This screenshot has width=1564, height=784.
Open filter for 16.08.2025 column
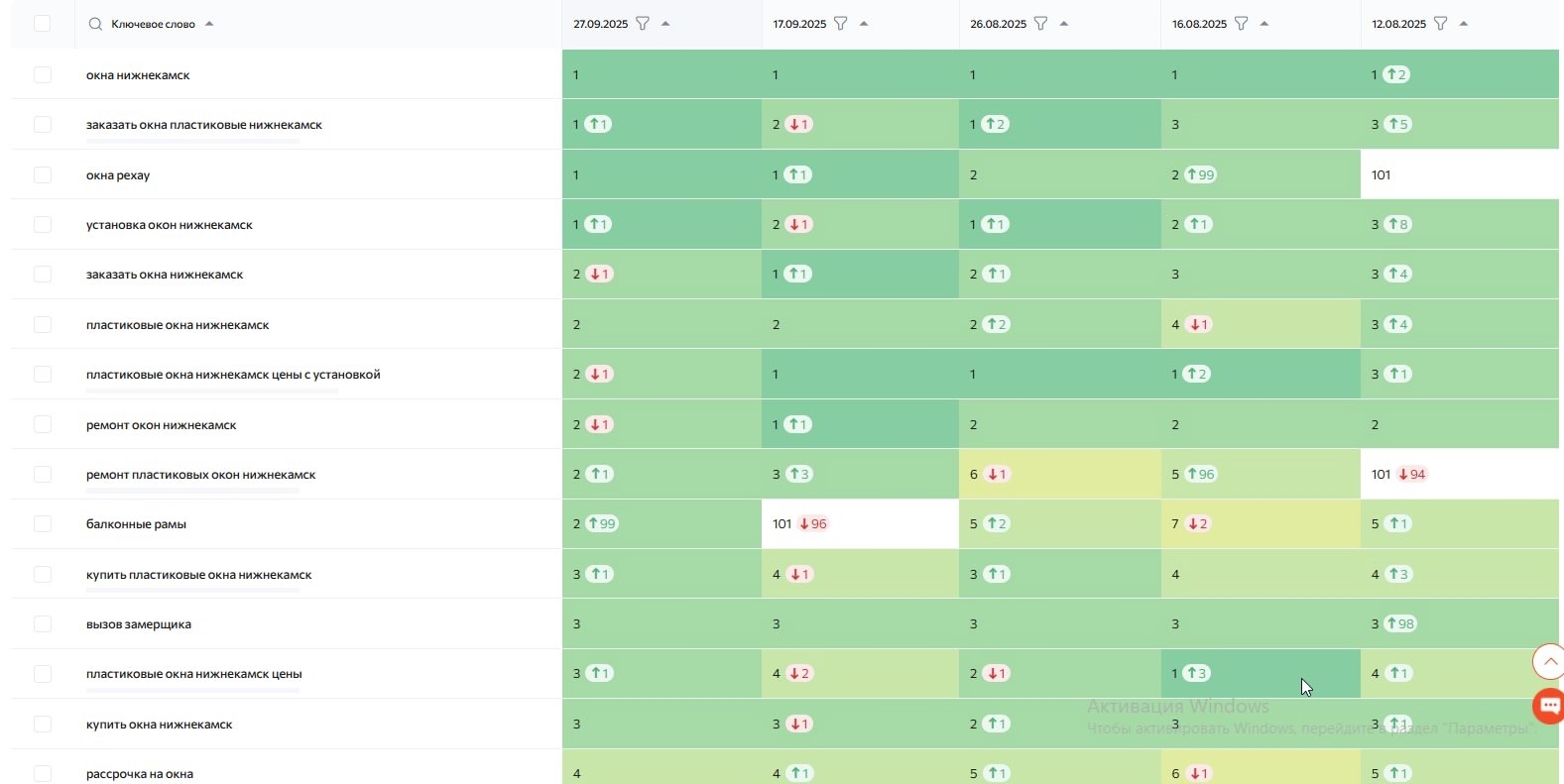1242,24
